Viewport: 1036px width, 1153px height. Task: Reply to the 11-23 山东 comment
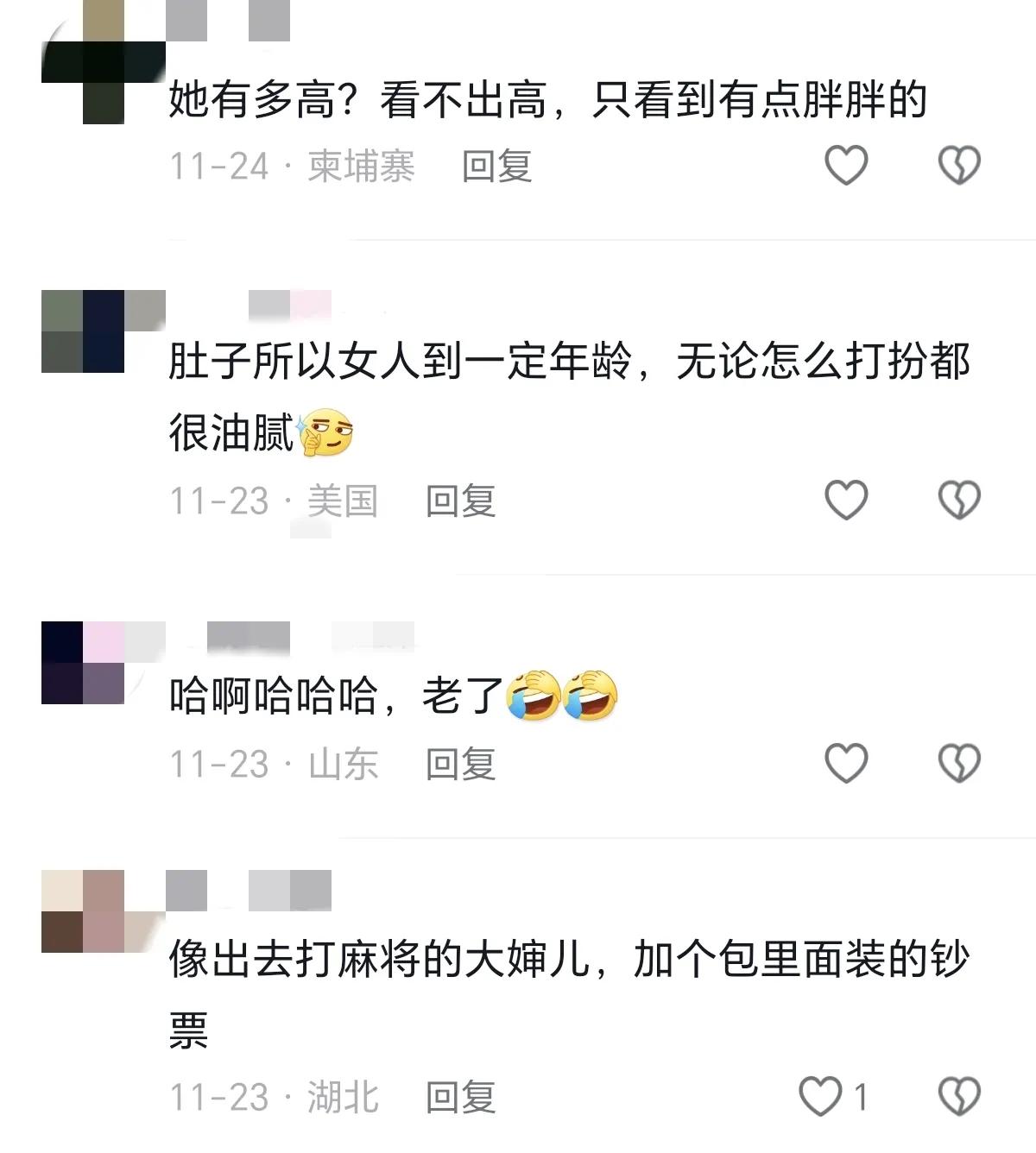tap(461, 764)
